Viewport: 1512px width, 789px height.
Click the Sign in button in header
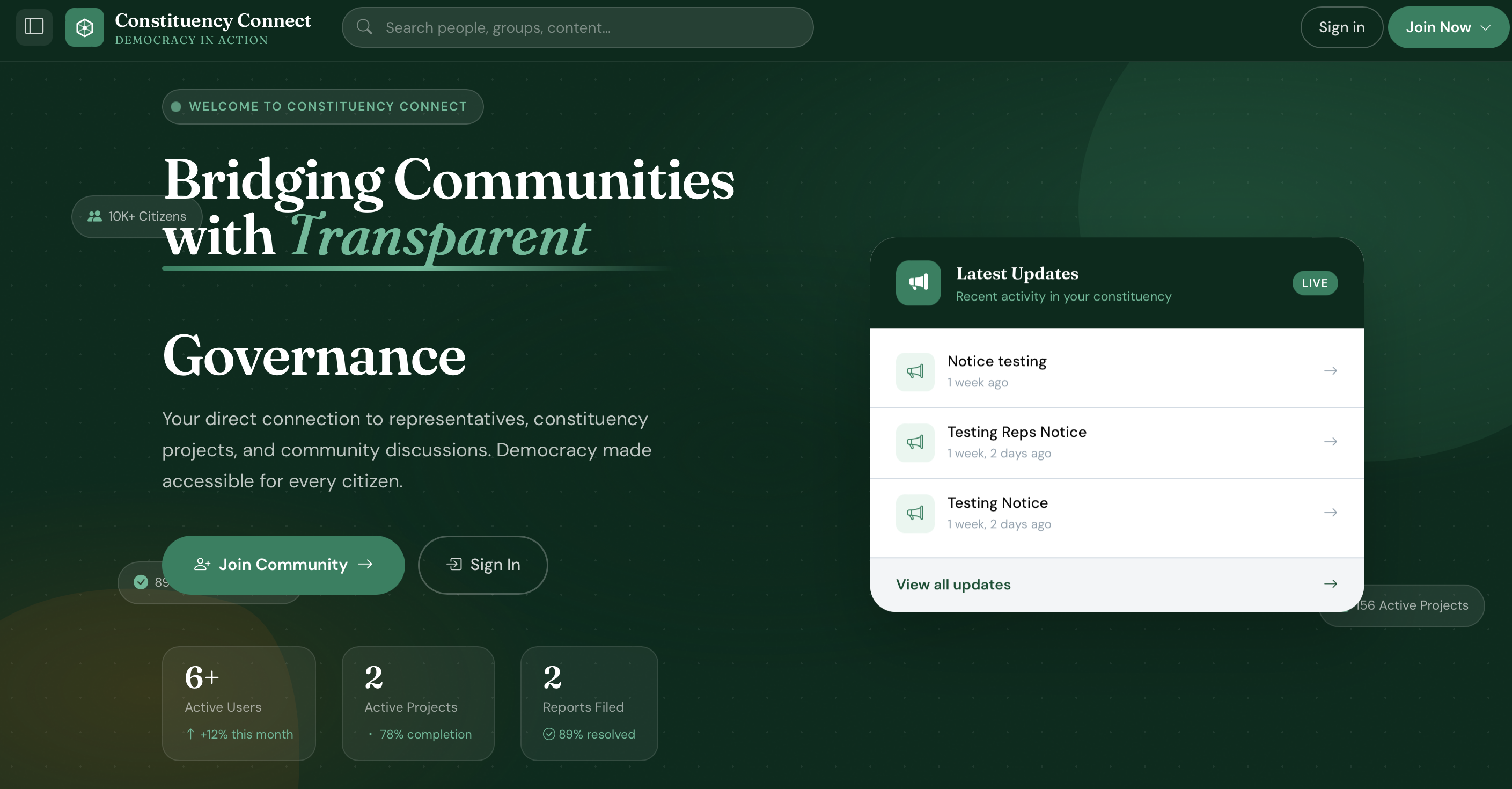click(1341, 27)
